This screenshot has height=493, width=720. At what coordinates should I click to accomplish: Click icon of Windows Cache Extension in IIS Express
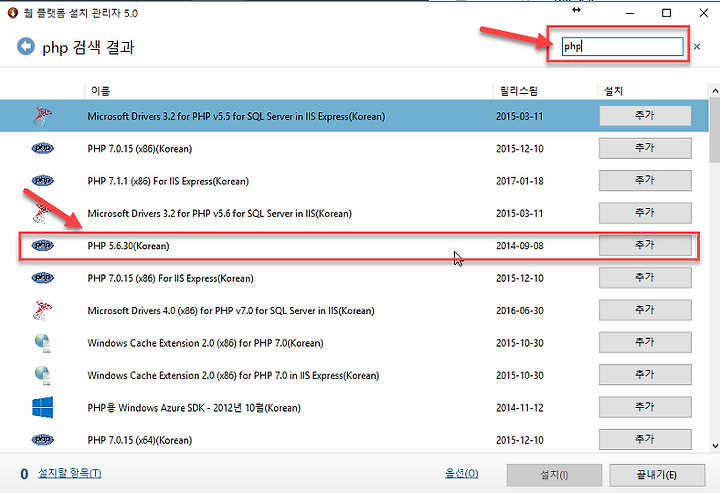43,375
